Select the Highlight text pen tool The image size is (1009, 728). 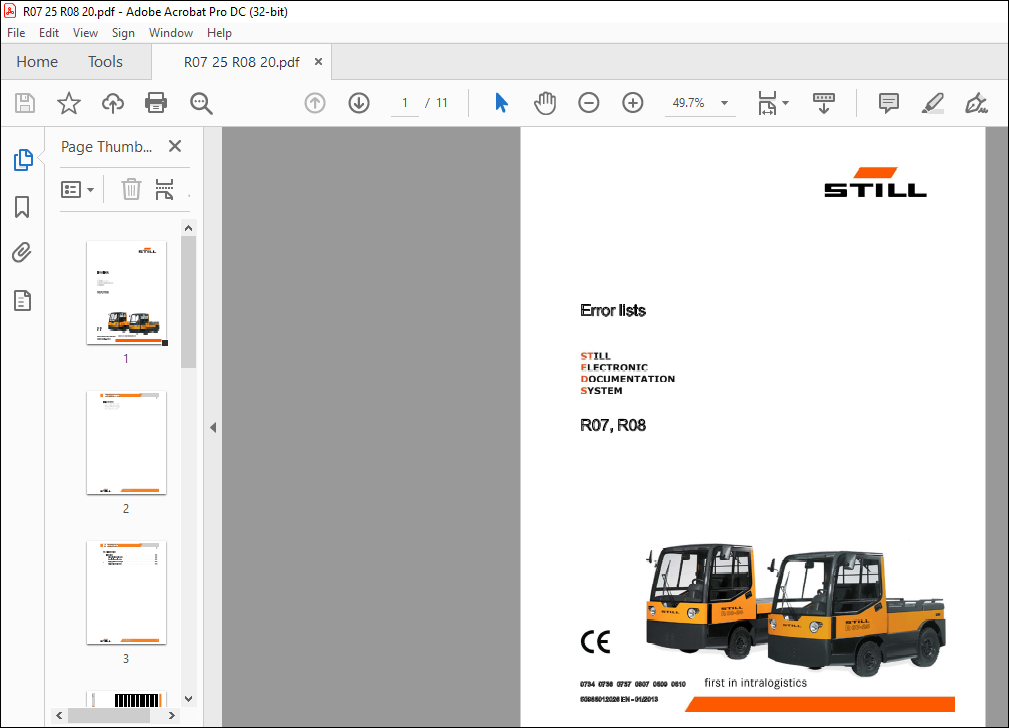932,103
